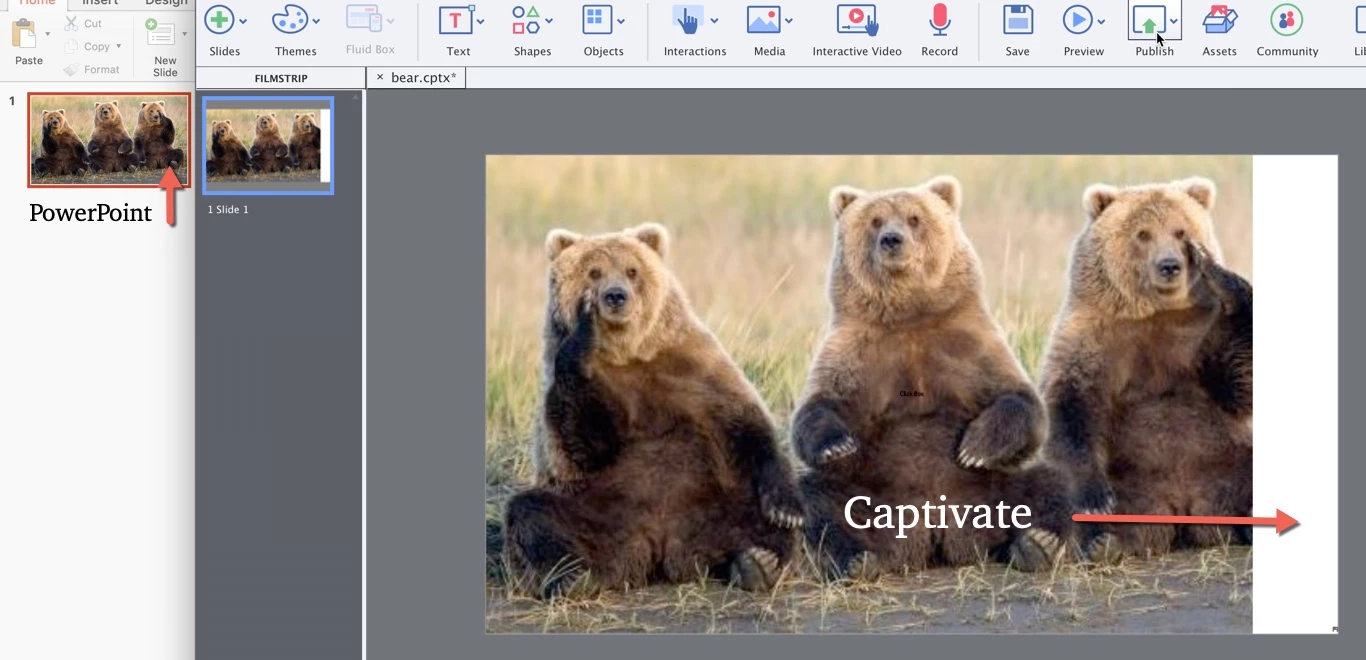Image resolution: width=1366 pixels, height=660 pixels.
Task: Open the Shapes tool
Action: click(526, 20)
